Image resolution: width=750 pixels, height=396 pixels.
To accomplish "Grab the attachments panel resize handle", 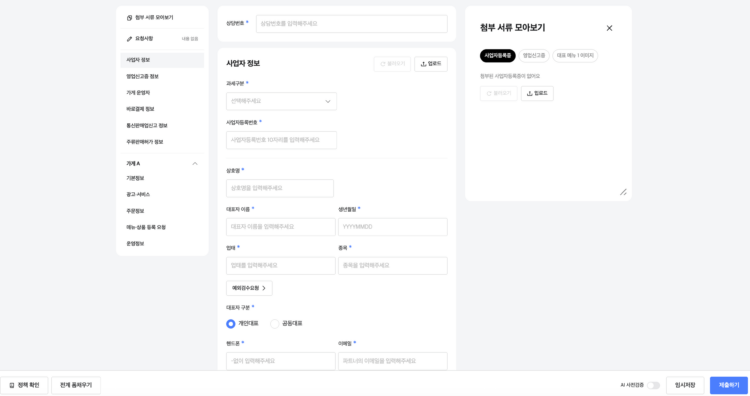I will [623, 192].
